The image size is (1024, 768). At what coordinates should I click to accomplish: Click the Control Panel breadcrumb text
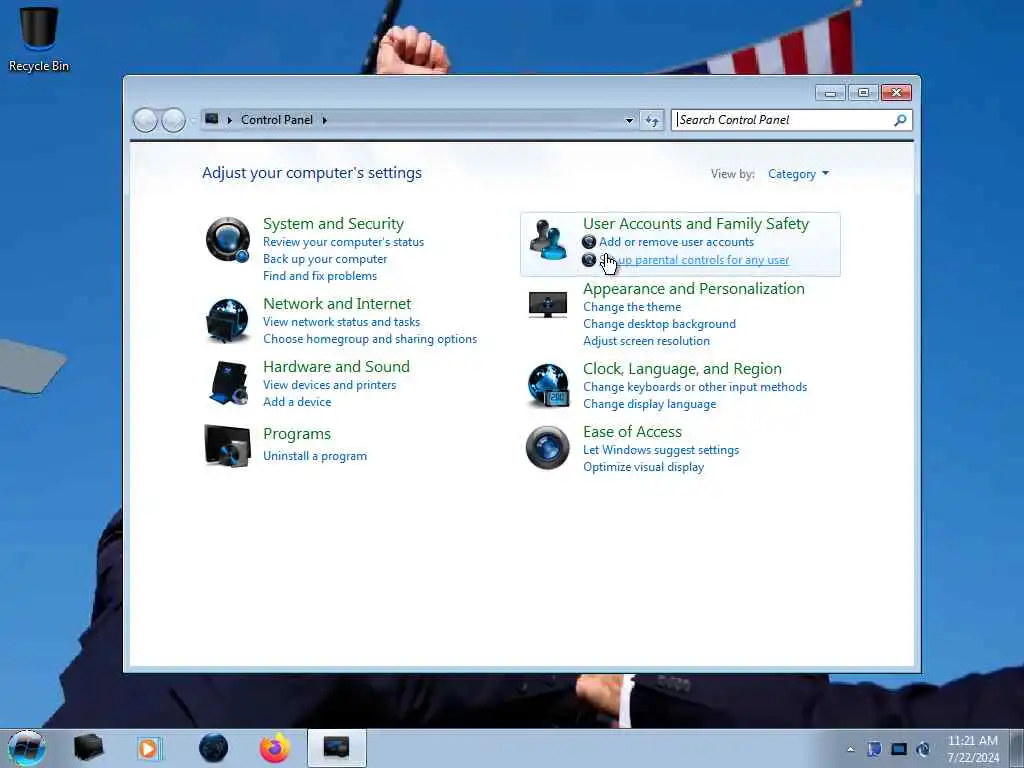click(277, 120)
